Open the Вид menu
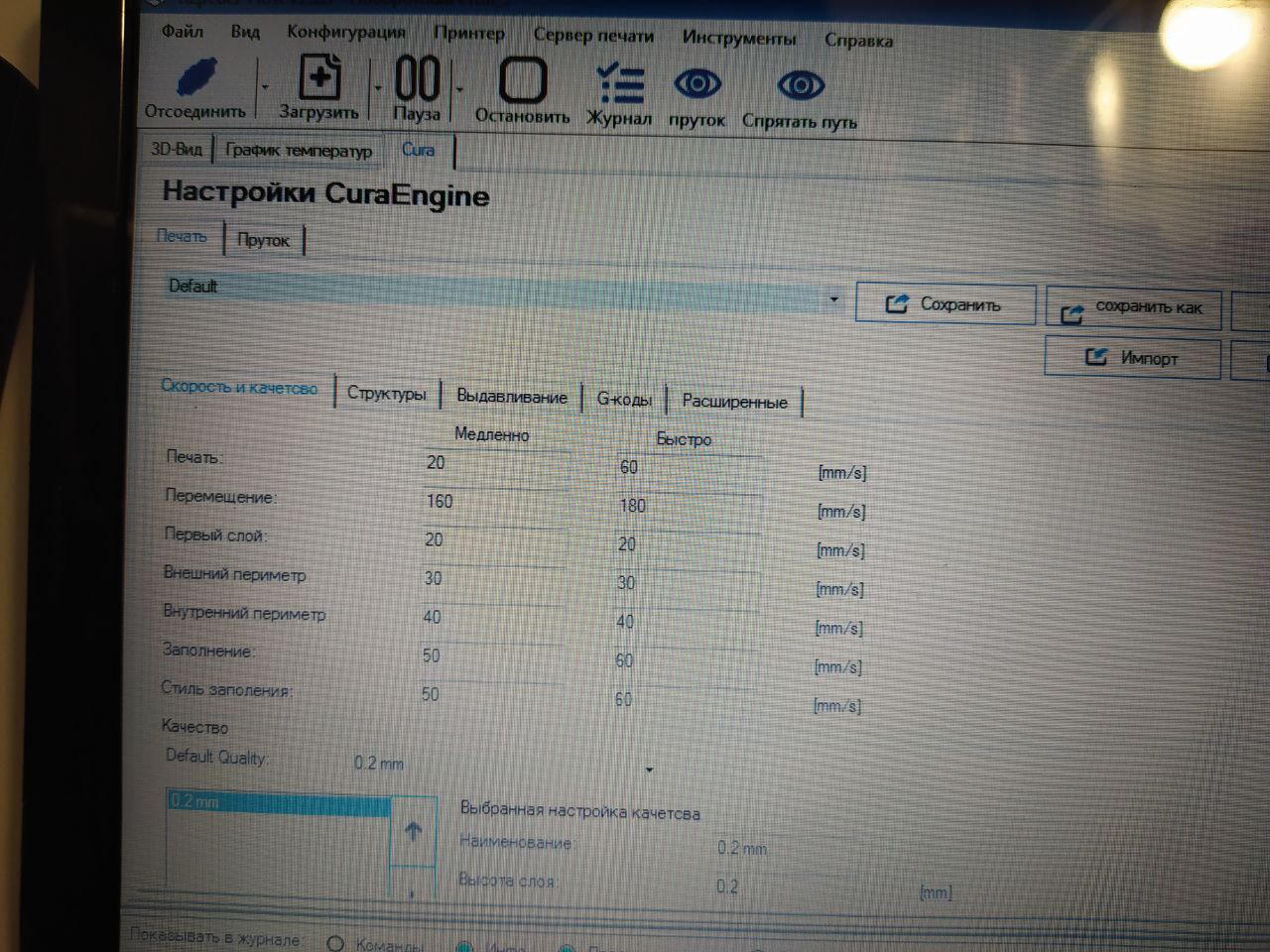 pyautogui.click(x=245, y=32)
